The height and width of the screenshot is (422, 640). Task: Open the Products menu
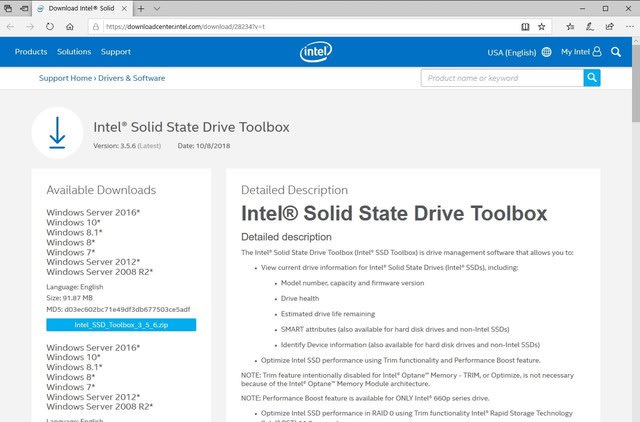31,52
